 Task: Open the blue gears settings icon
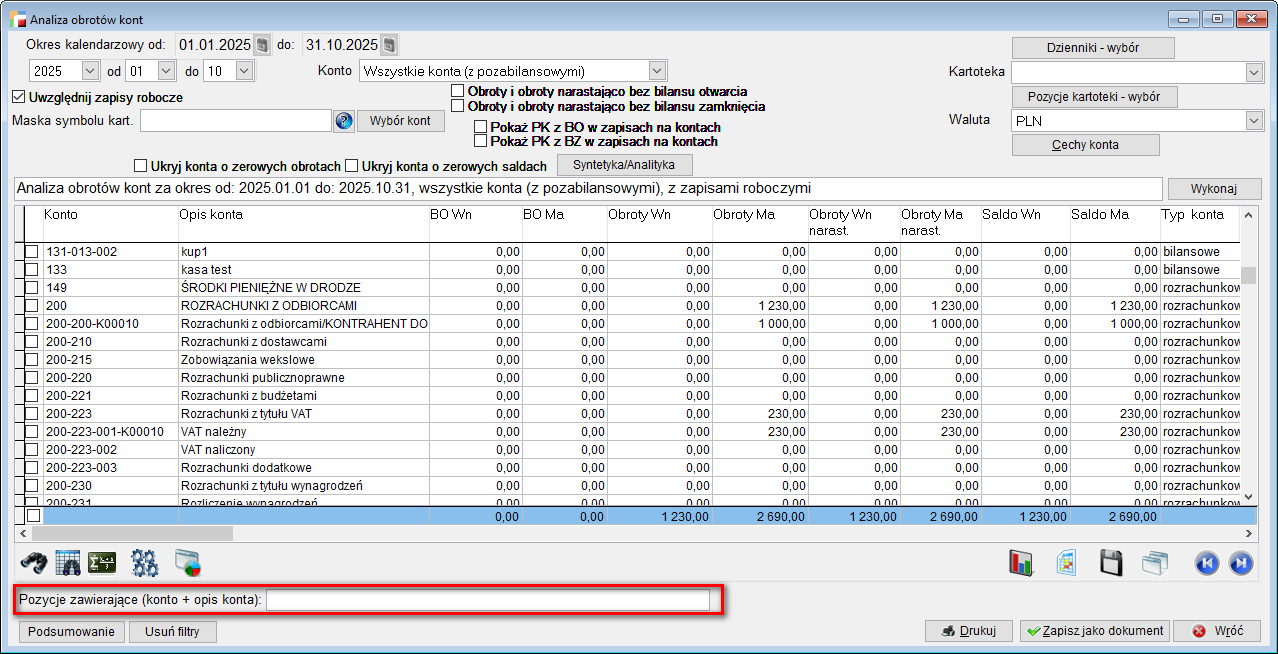[x=145, y=563]
